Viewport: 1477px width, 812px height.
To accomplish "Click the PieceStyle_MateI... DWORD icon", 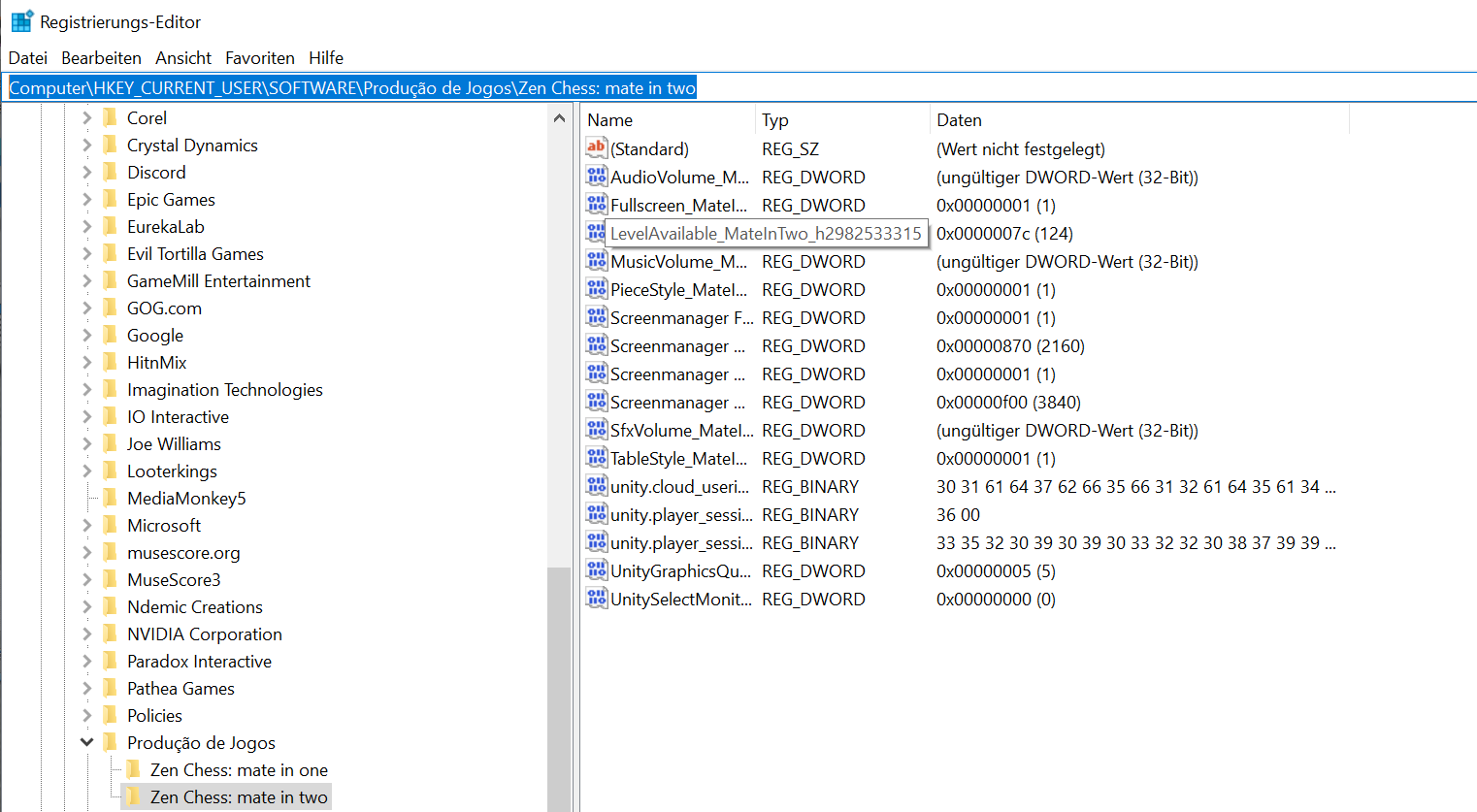I will coord(596,289).
